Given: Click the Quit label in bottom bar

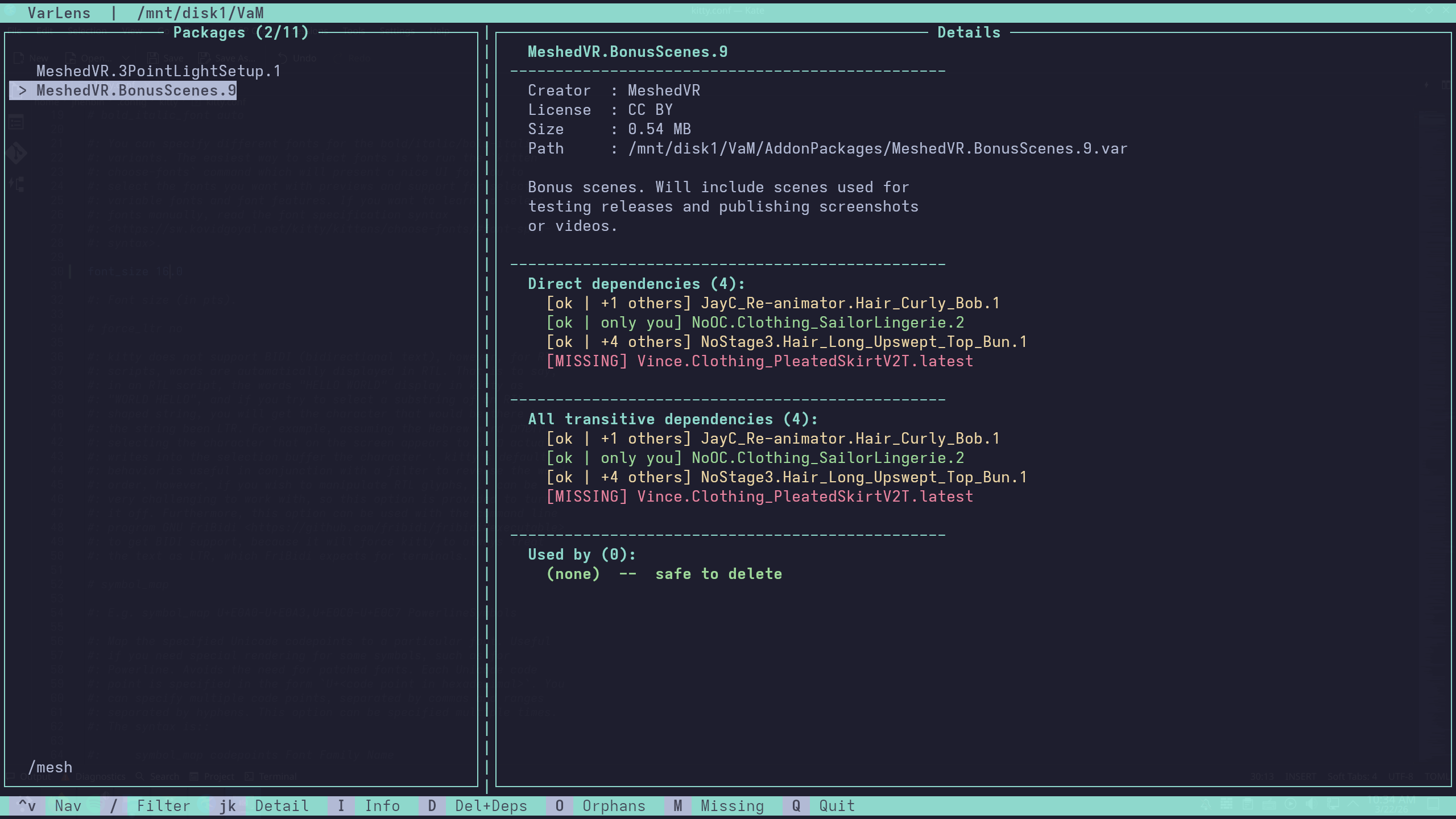Looking at the screenshot, I should pos(837,806).
